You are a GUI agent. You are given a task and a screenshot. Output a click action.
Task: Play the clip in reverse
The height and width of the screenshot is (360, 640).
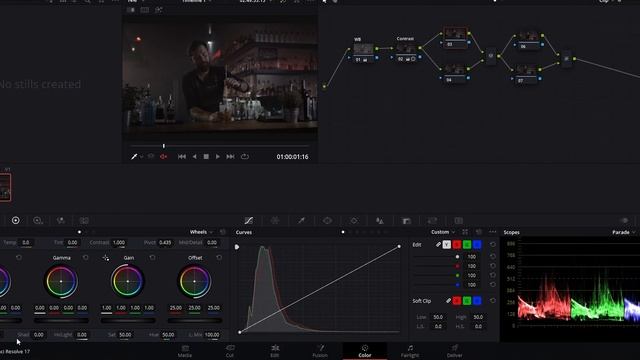(195, 157)
